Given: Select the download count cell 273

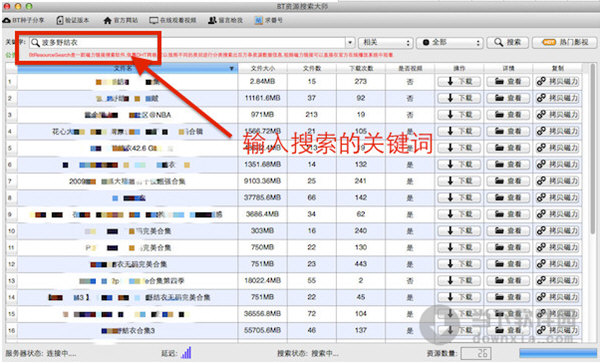Looking at the screenshot, I should click(361, 81).
